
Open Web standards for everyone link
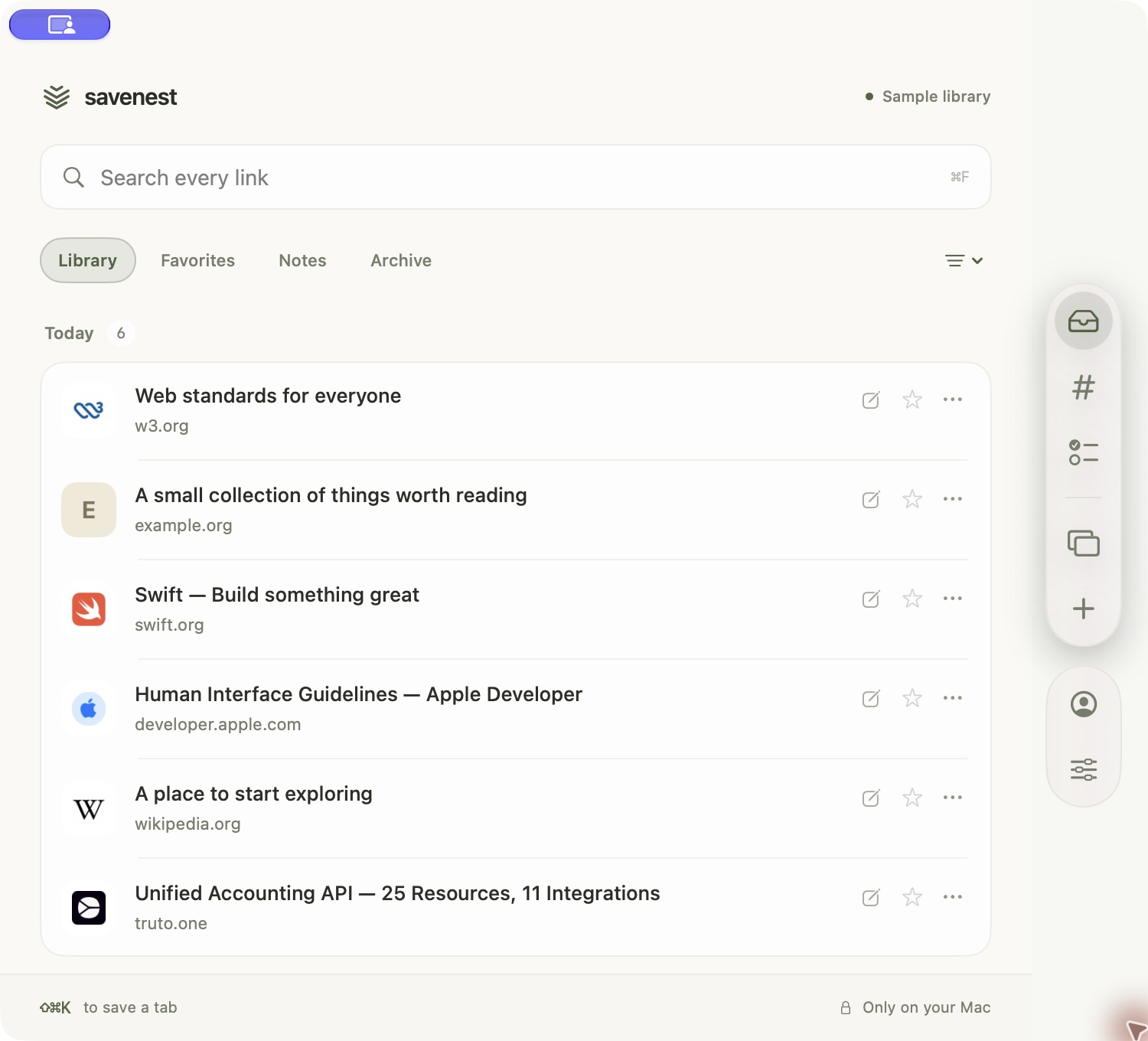pyautogui.click(x=268, y=396)
